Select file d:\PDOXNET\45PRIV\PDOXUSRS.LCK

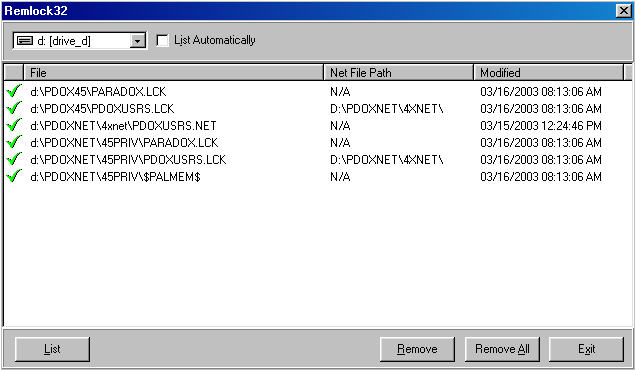(128, 159)
